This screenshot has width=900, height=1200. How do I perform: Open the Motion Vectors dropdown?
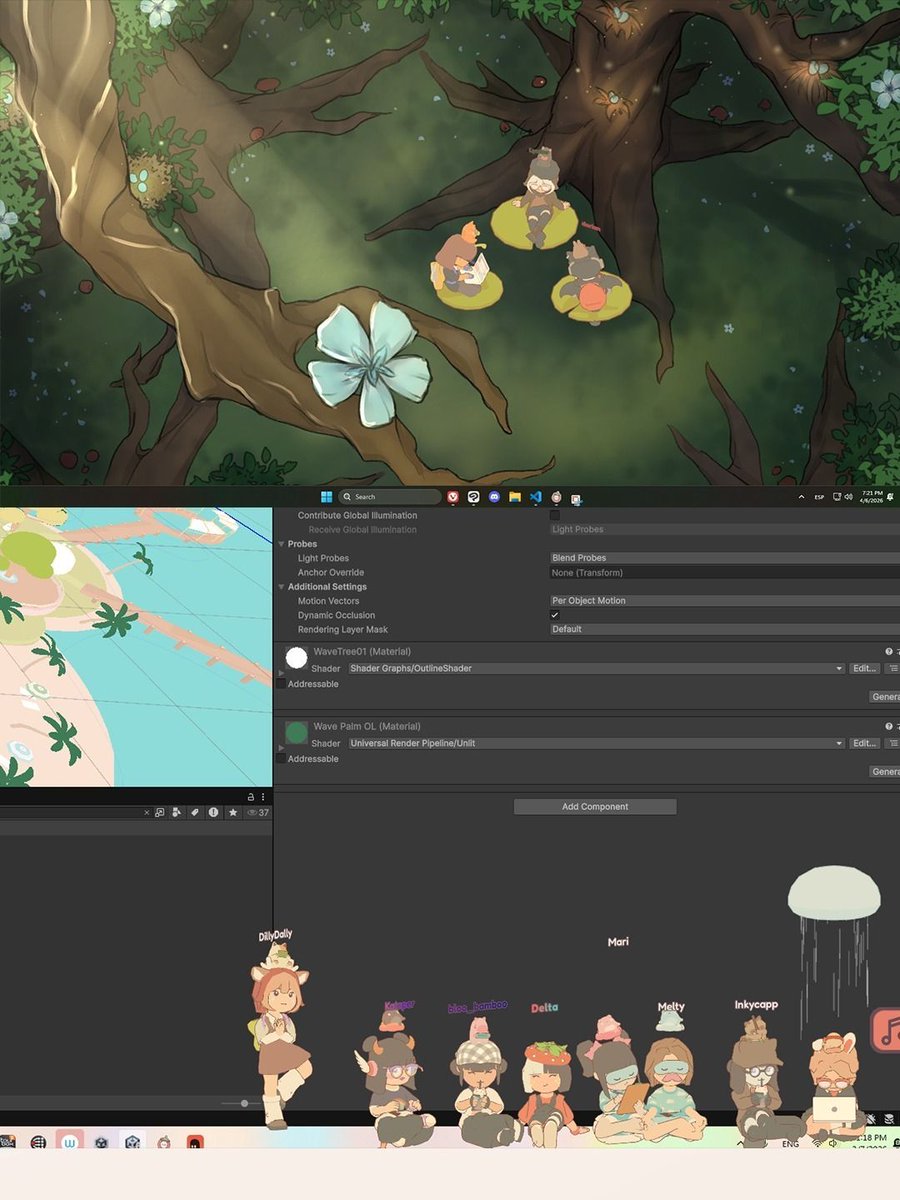tap(725, 601)
